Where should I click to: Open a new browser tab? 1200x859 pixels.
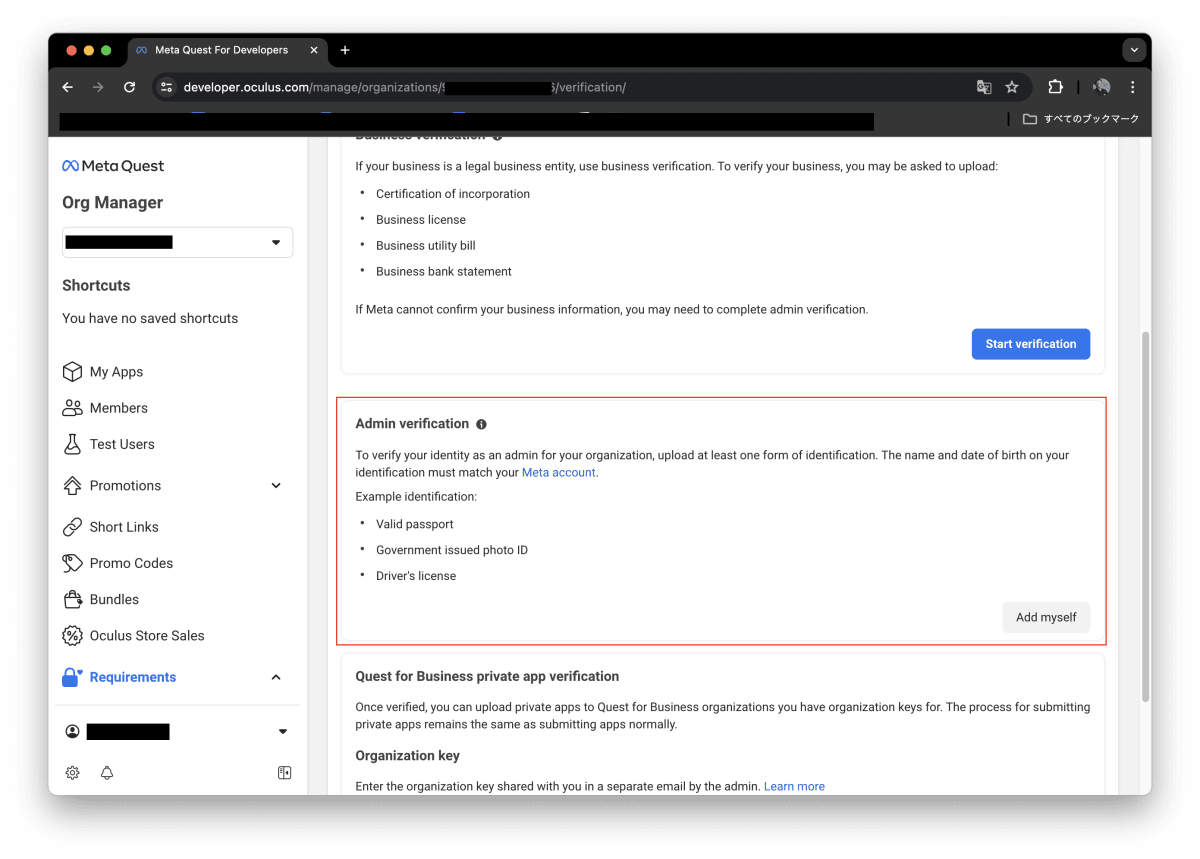pyautogui.click(x=345, y=50)
